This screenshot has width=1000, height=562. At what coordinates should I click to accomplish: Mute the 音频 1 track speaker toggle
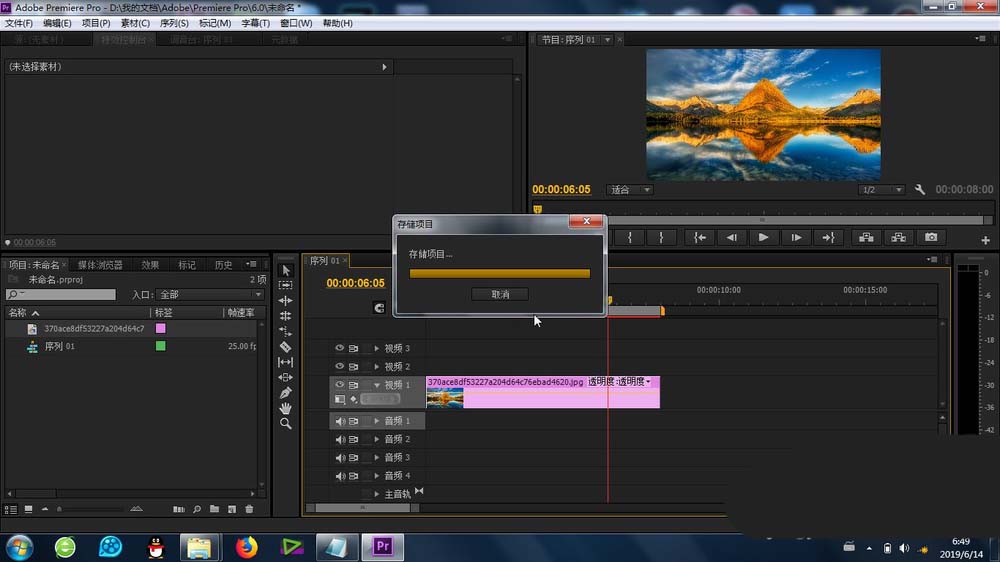tap(340, 421)
